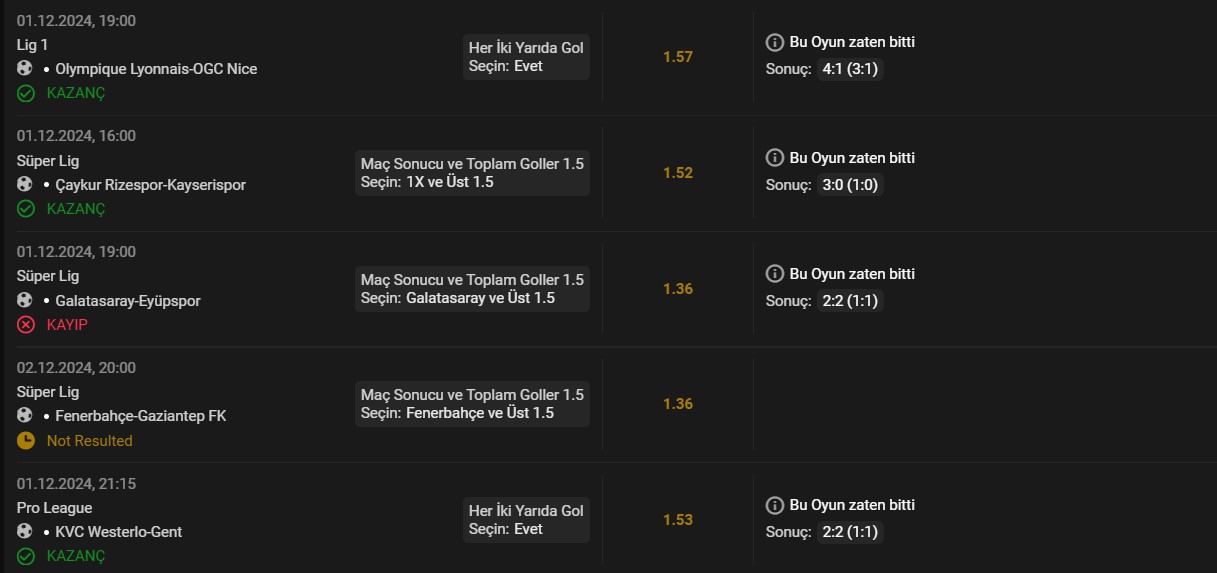This screenshot has height=573, width=1217.
Task: Click the red KAYIP cross icon
Action: [26, 325]
